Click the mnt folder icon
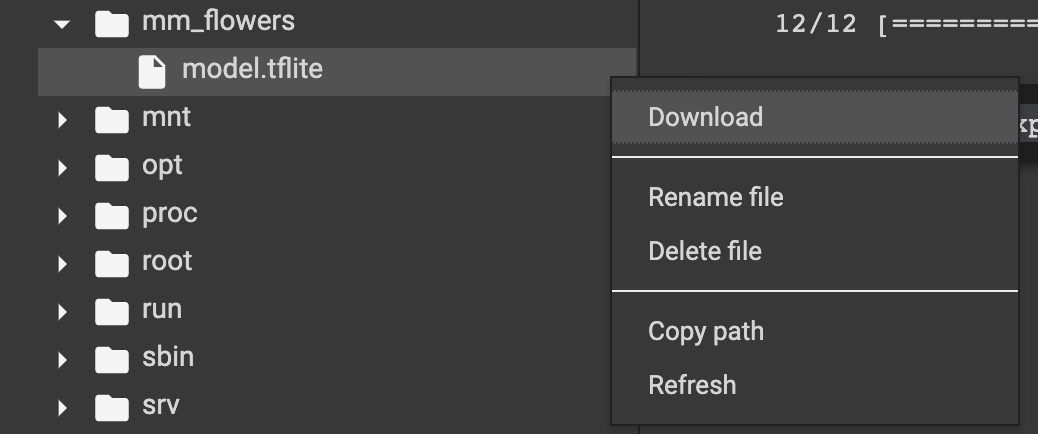The width and height of the screenshot is (1038, 434). pos(112,119)
